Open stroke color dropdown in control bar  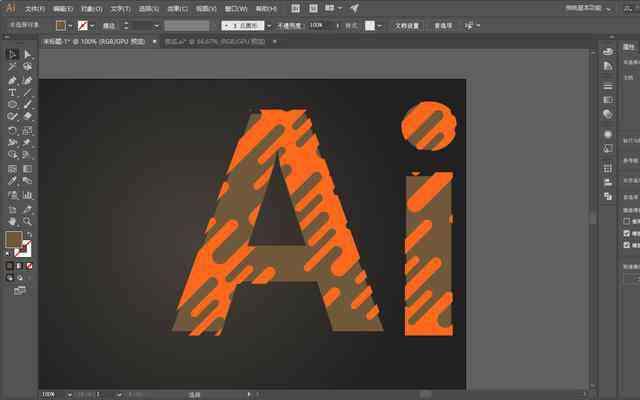92,26
